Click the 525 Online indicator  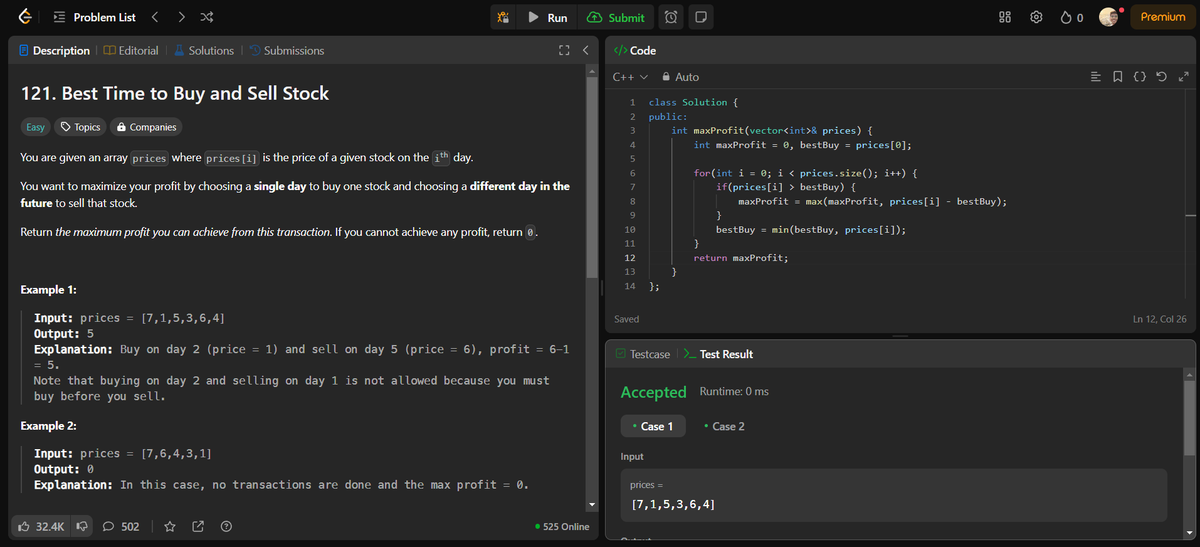click(x=562, y=527)
